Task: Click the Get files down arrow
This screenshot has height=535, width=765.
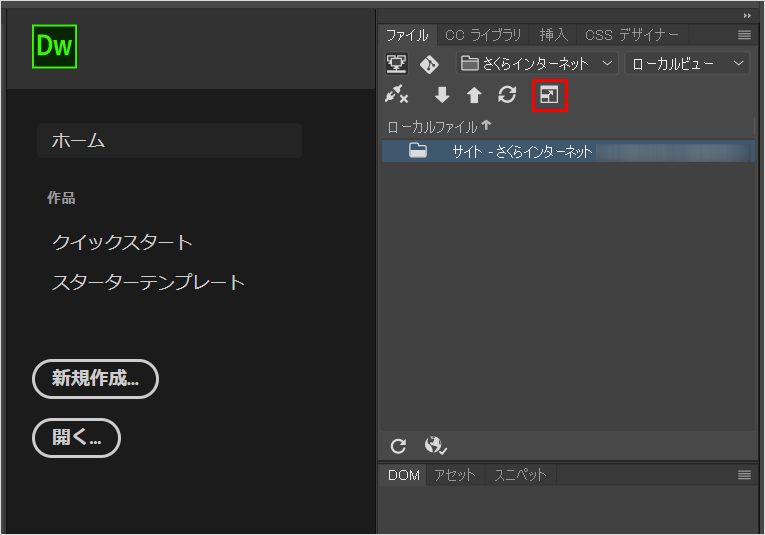Action: point(441,96)
